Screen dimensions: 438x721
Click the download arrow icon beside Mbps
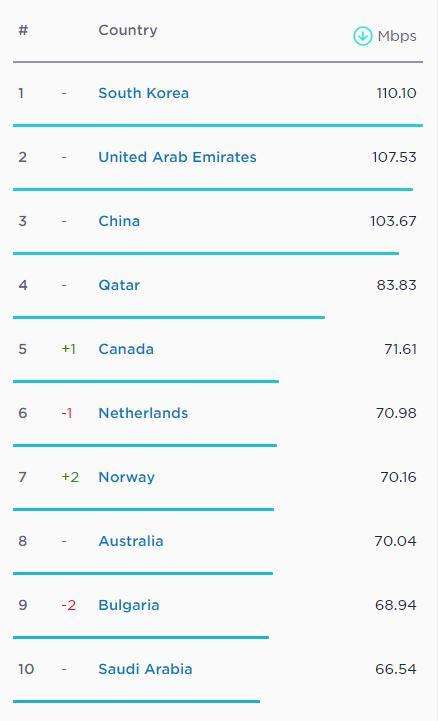pyautogui.click(x=362, y=36)
